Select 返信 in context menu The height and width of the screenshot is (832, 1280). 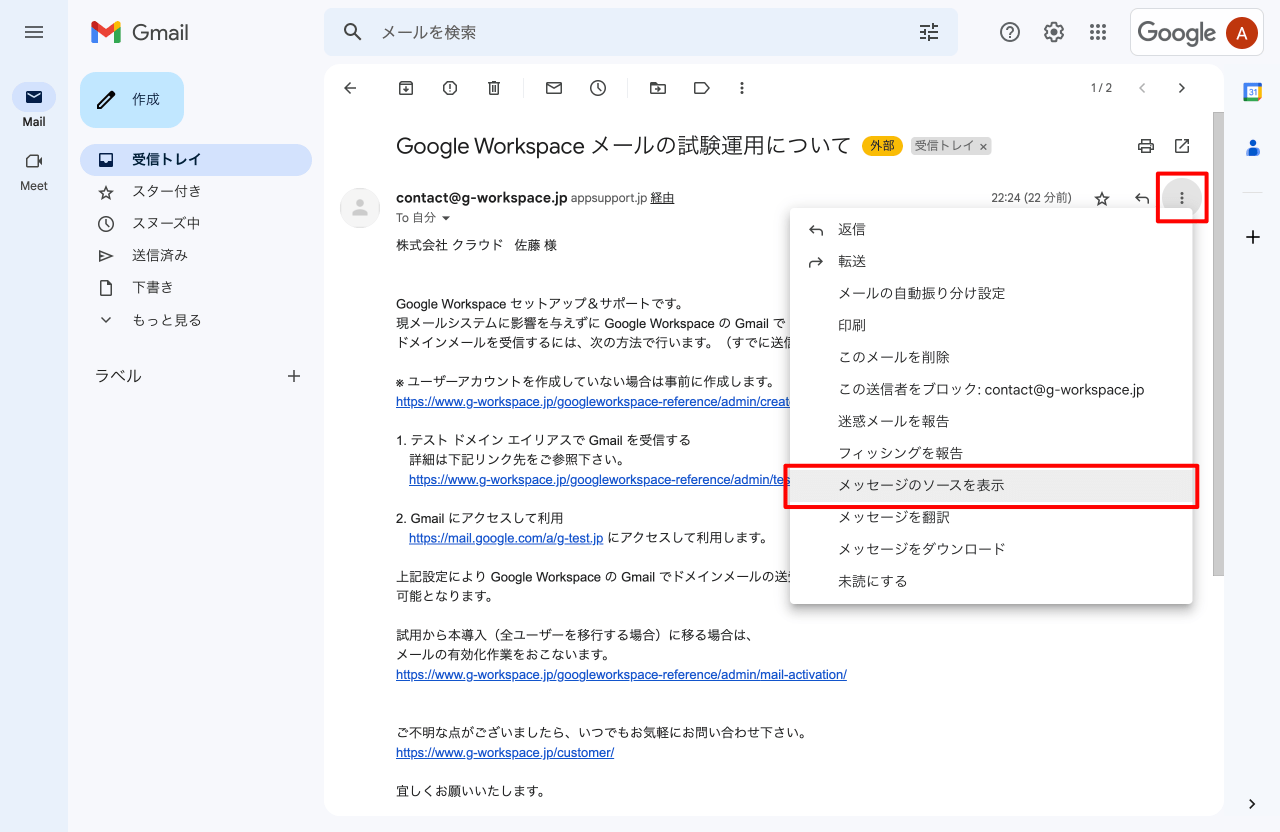coord(991,229)
